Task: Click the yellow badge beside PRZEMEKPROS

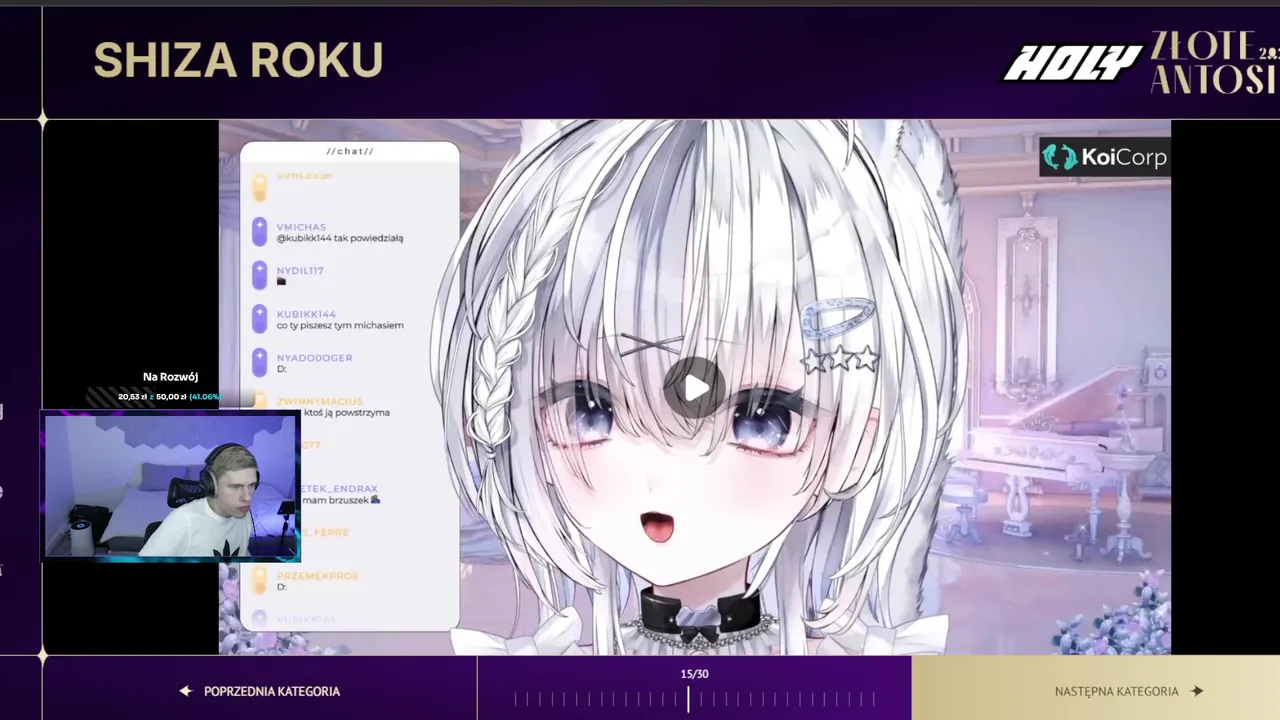Action: click(x=259, y=580)
